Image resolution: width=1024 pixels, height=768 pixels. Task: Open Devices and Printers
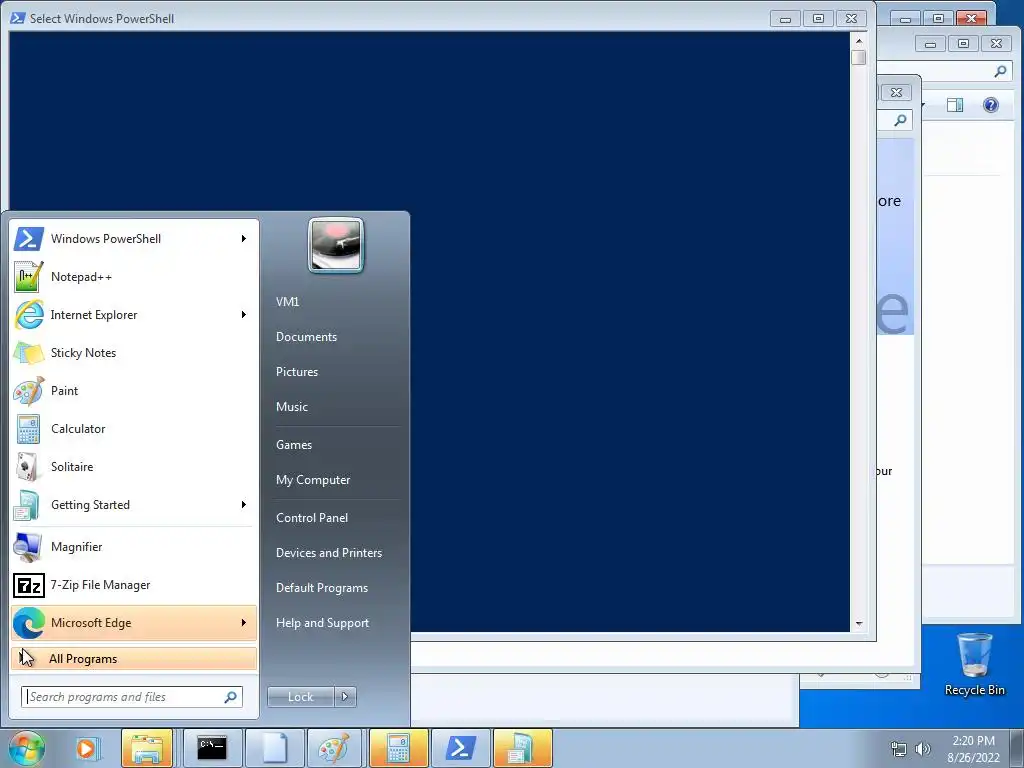coord(329,553)
